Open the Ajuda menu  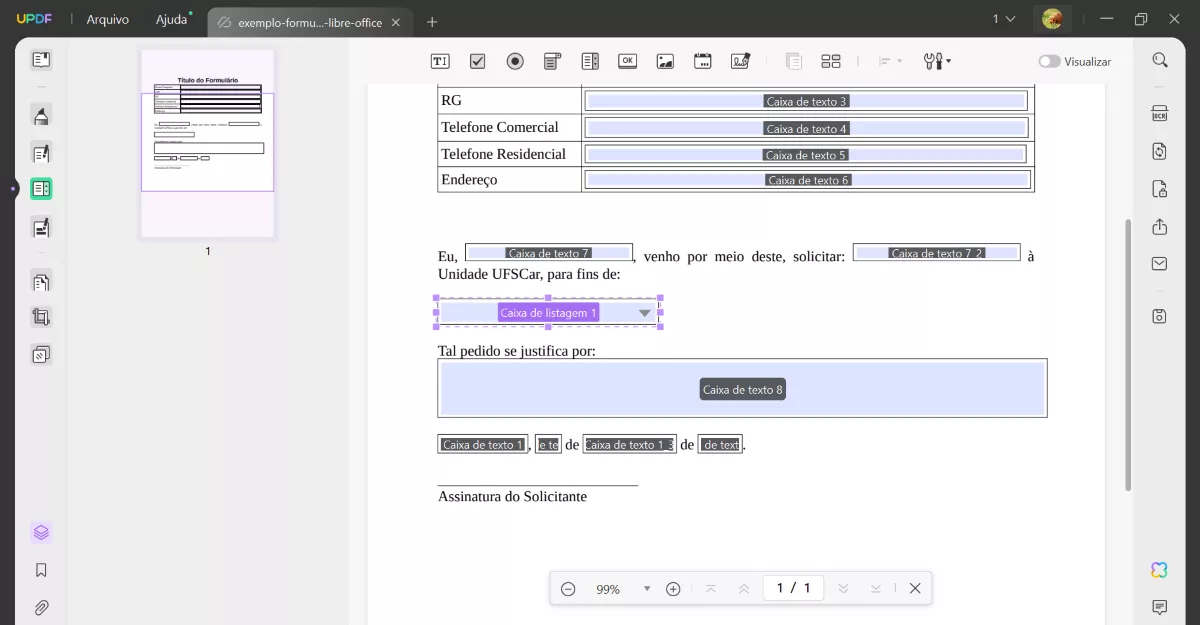click(171, 18)
